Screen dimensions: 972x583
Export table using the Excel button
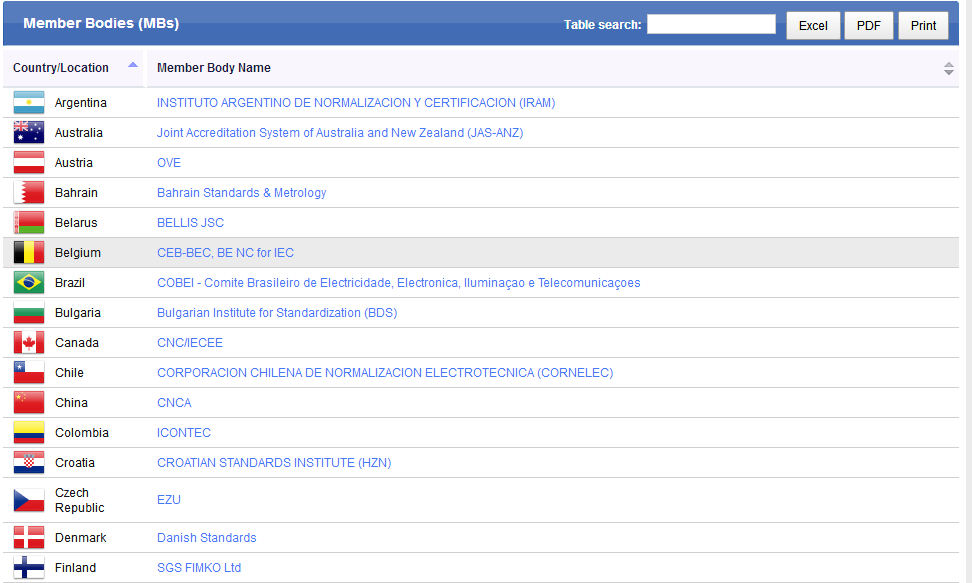coord(813,26)
